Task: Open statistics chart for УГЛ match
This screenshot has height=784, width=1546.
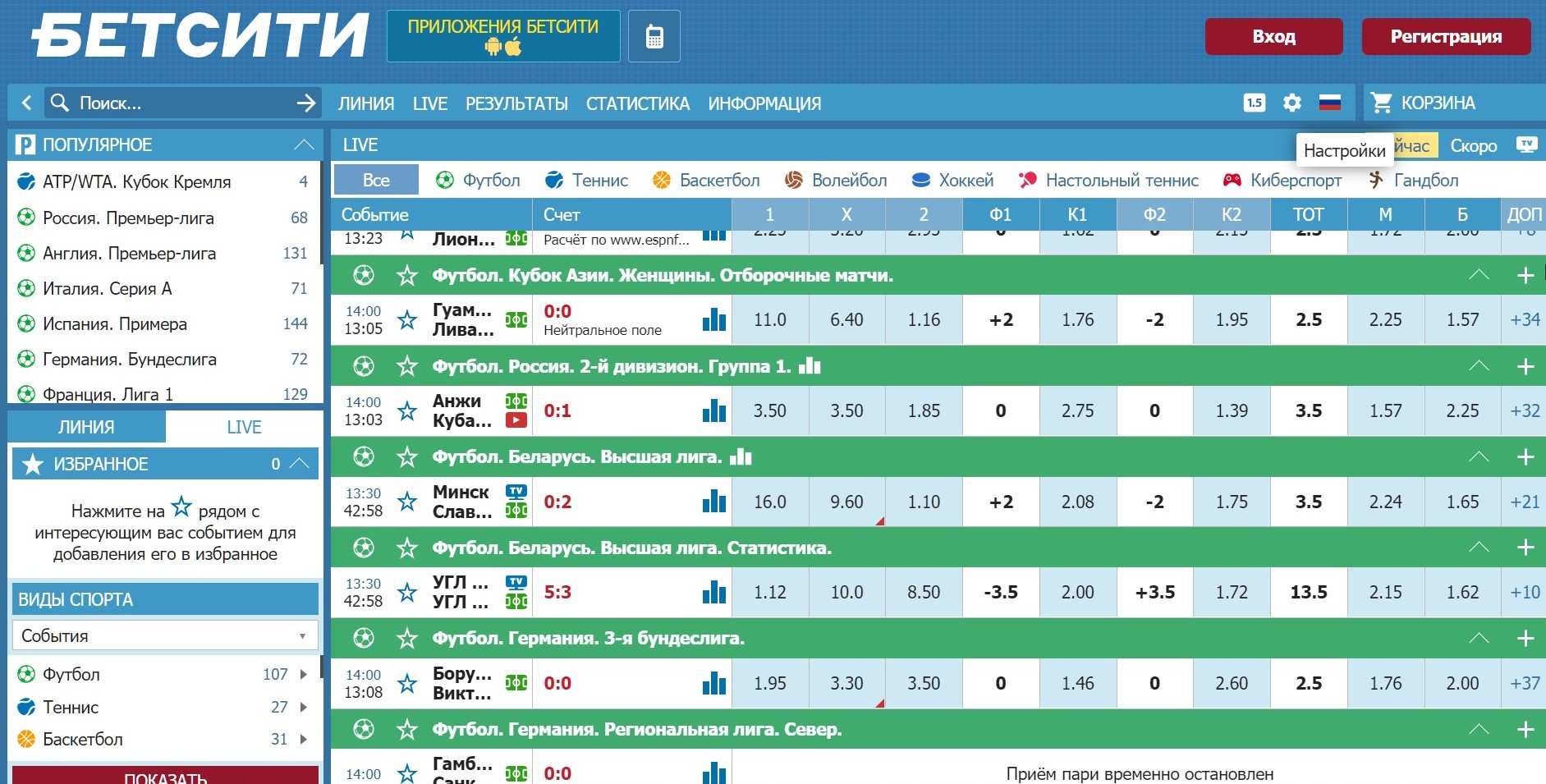Action: click(714, 592)
